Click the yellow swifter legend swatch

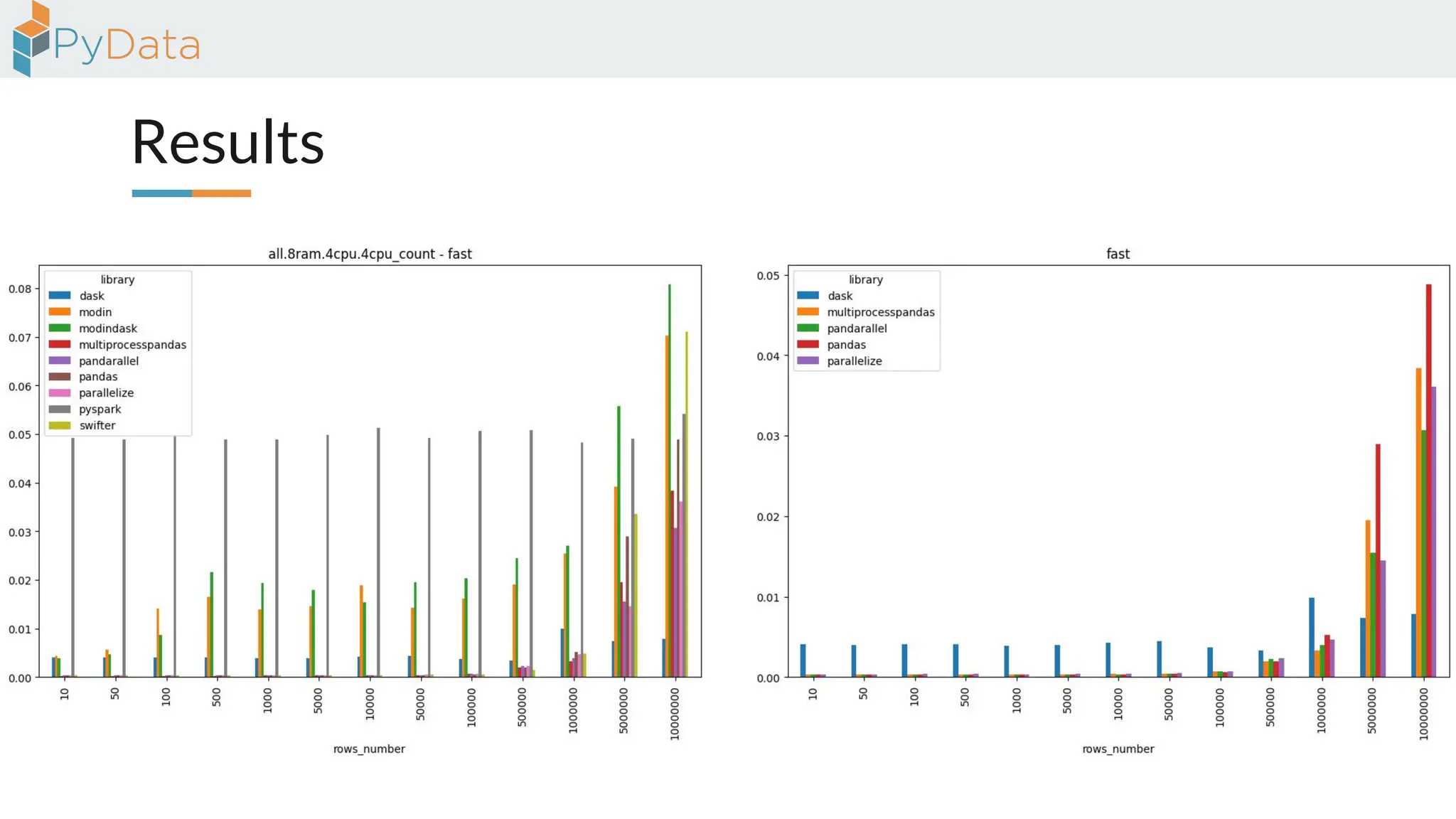tap(60, 426)
